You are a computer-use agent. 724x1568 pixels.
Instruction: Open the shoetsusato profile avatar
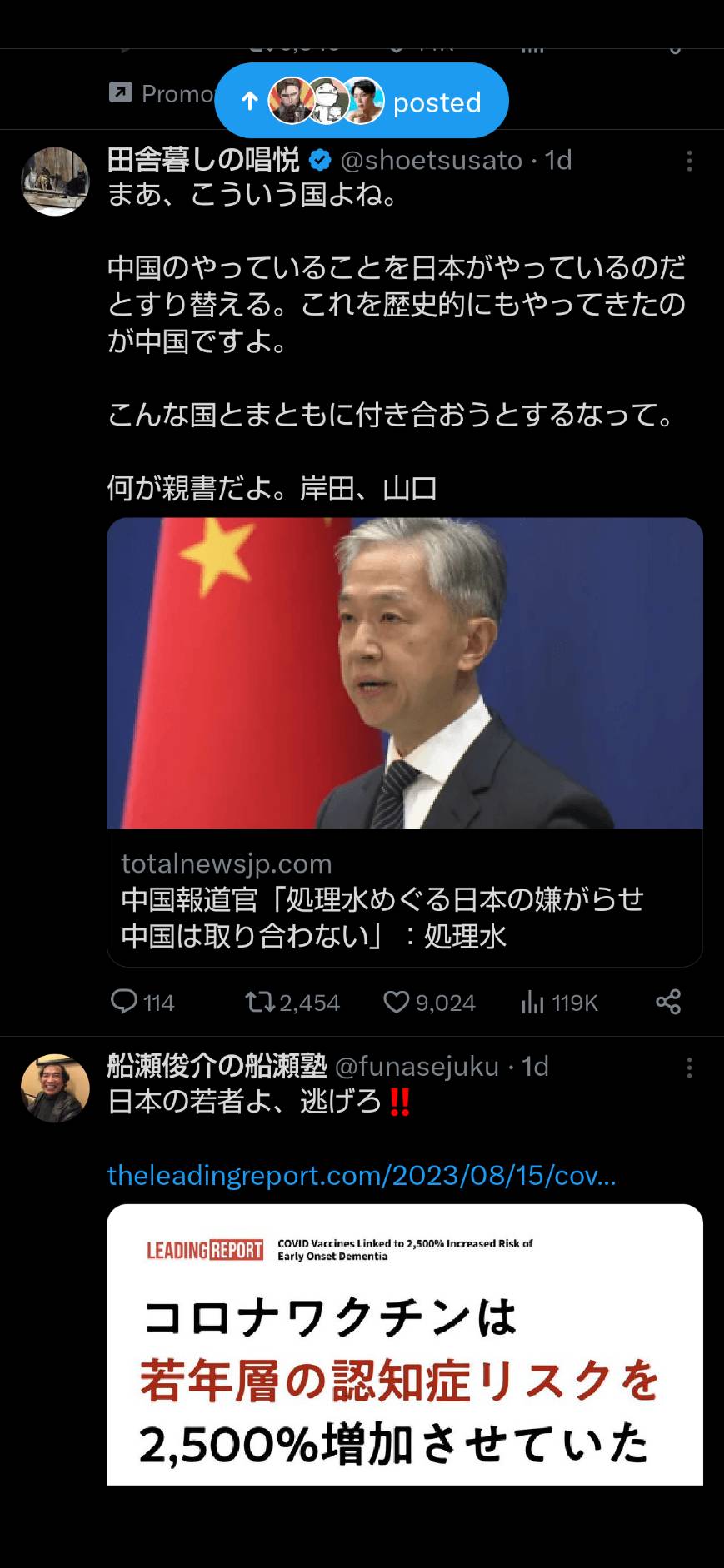click(55, 181)
